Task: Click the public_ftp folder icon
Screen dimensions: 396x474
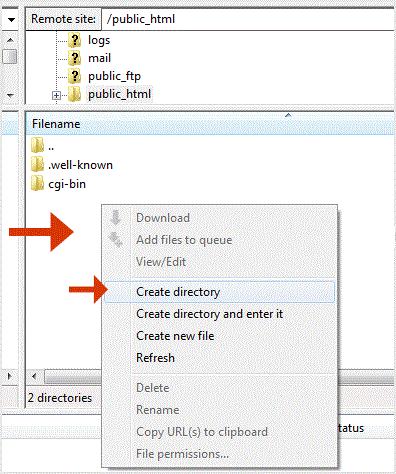Action: [74, 76]
